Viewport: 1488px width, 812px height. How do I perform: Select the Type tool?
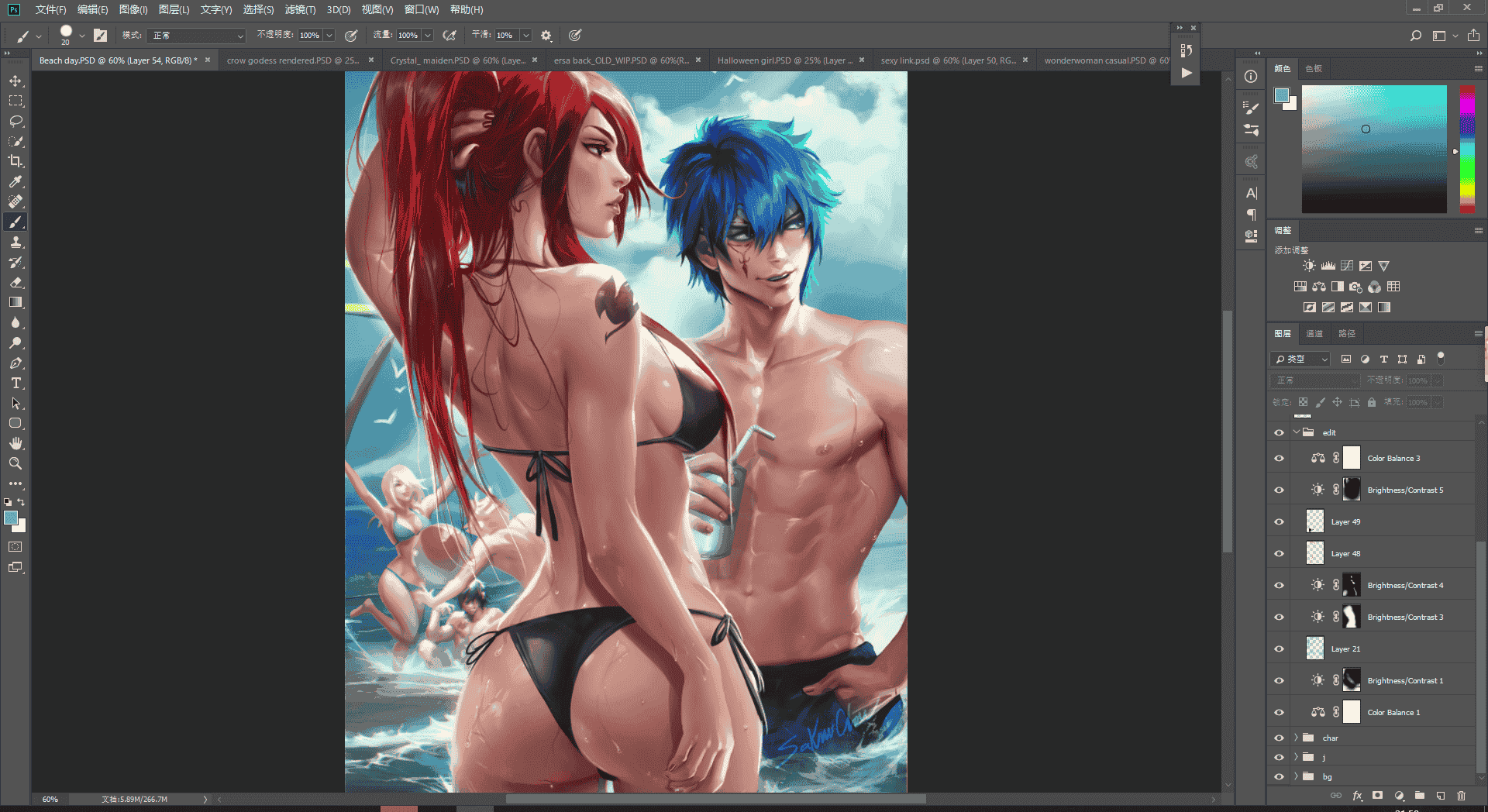15,384
